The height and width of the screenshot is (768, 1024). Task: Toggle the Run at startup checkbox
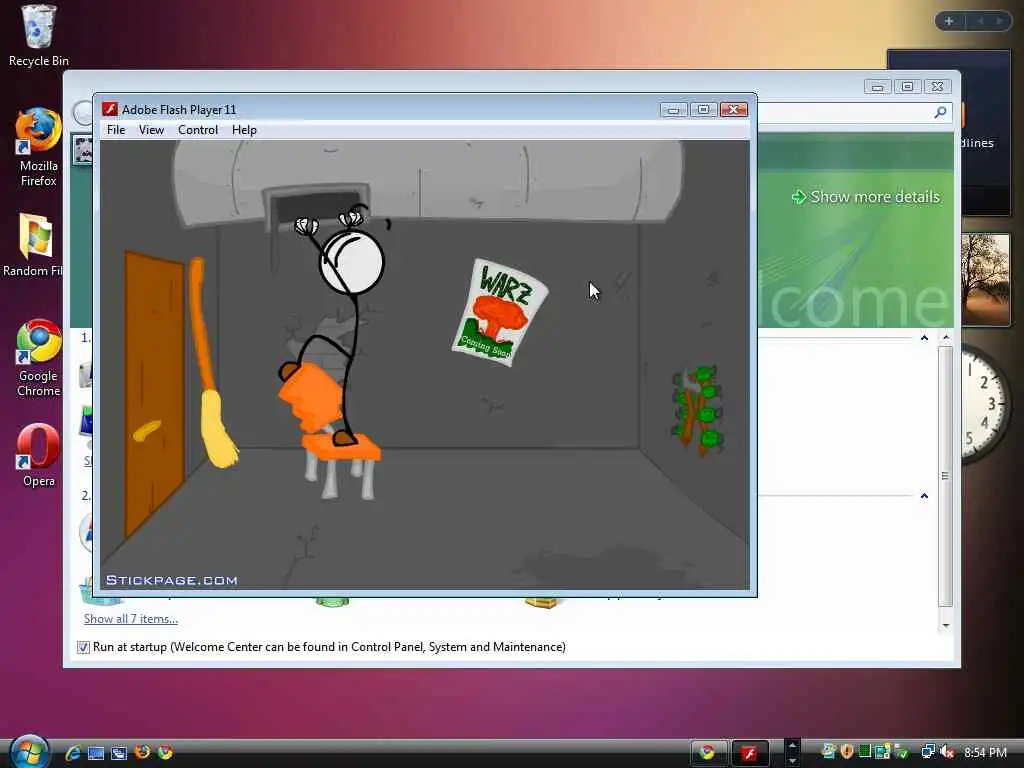[x=84, y=647]
